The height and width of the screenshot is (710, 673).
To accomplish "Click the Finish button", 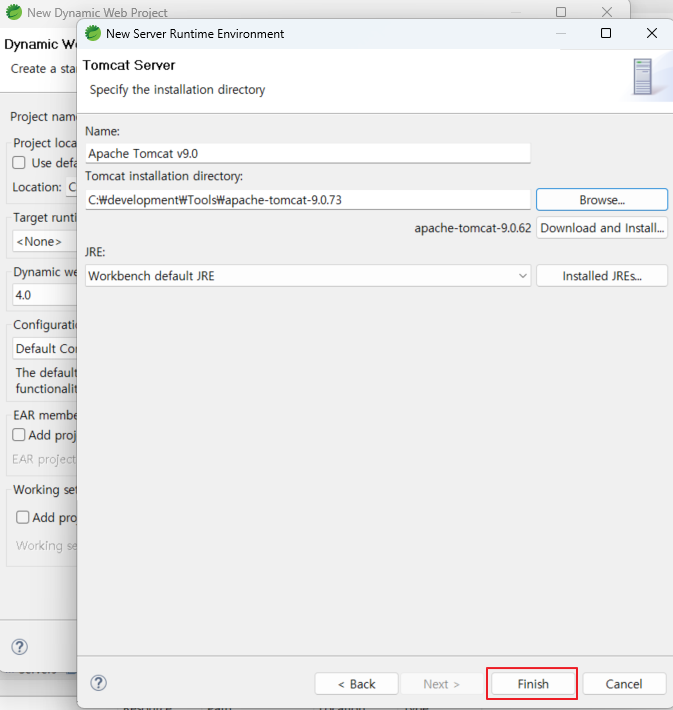I will [x=533, y=683].
